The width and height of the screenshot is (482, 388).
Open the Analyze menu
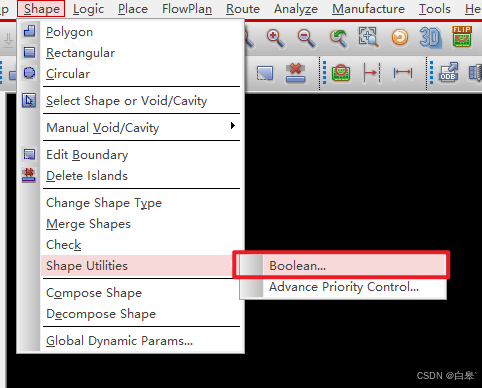tap(296, 9)
